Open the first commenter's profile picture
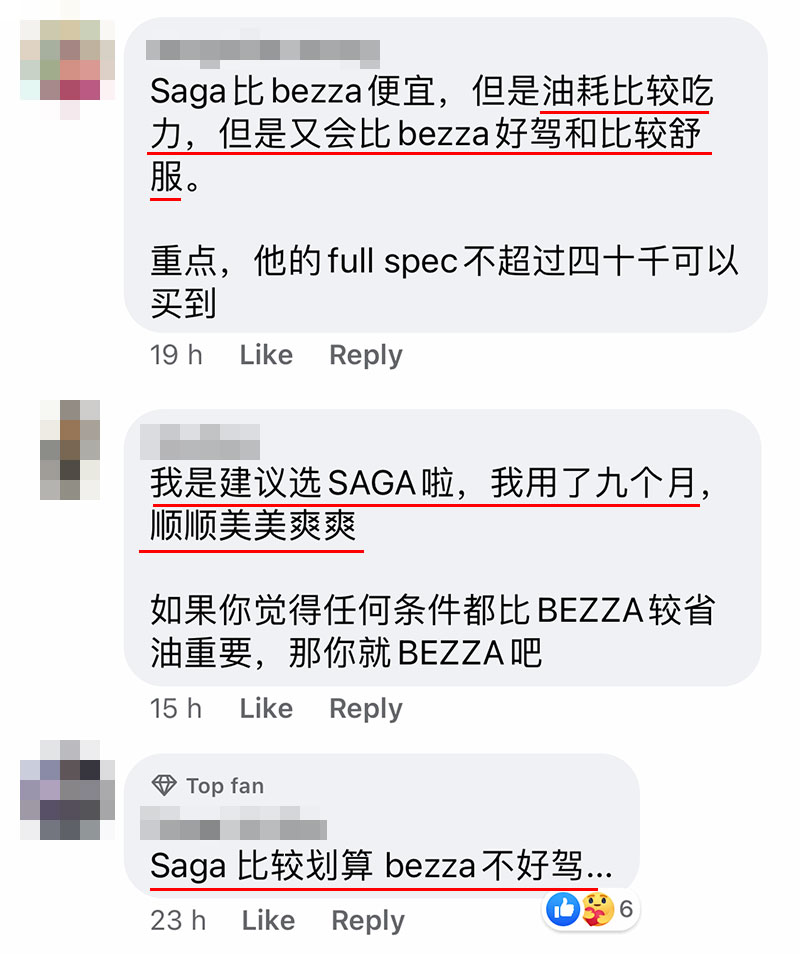Image resolution: width=800 pixels, height=954 pixels. click(x=68, y=69)
